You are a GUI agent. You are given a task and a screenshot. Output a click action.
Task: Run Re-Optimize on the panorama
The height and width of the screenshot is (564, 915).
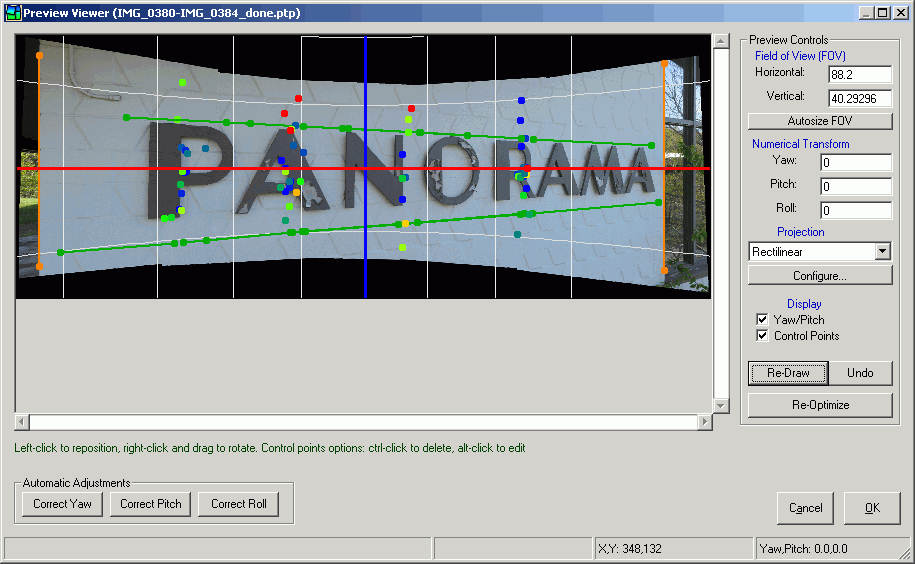click(820, 405)
